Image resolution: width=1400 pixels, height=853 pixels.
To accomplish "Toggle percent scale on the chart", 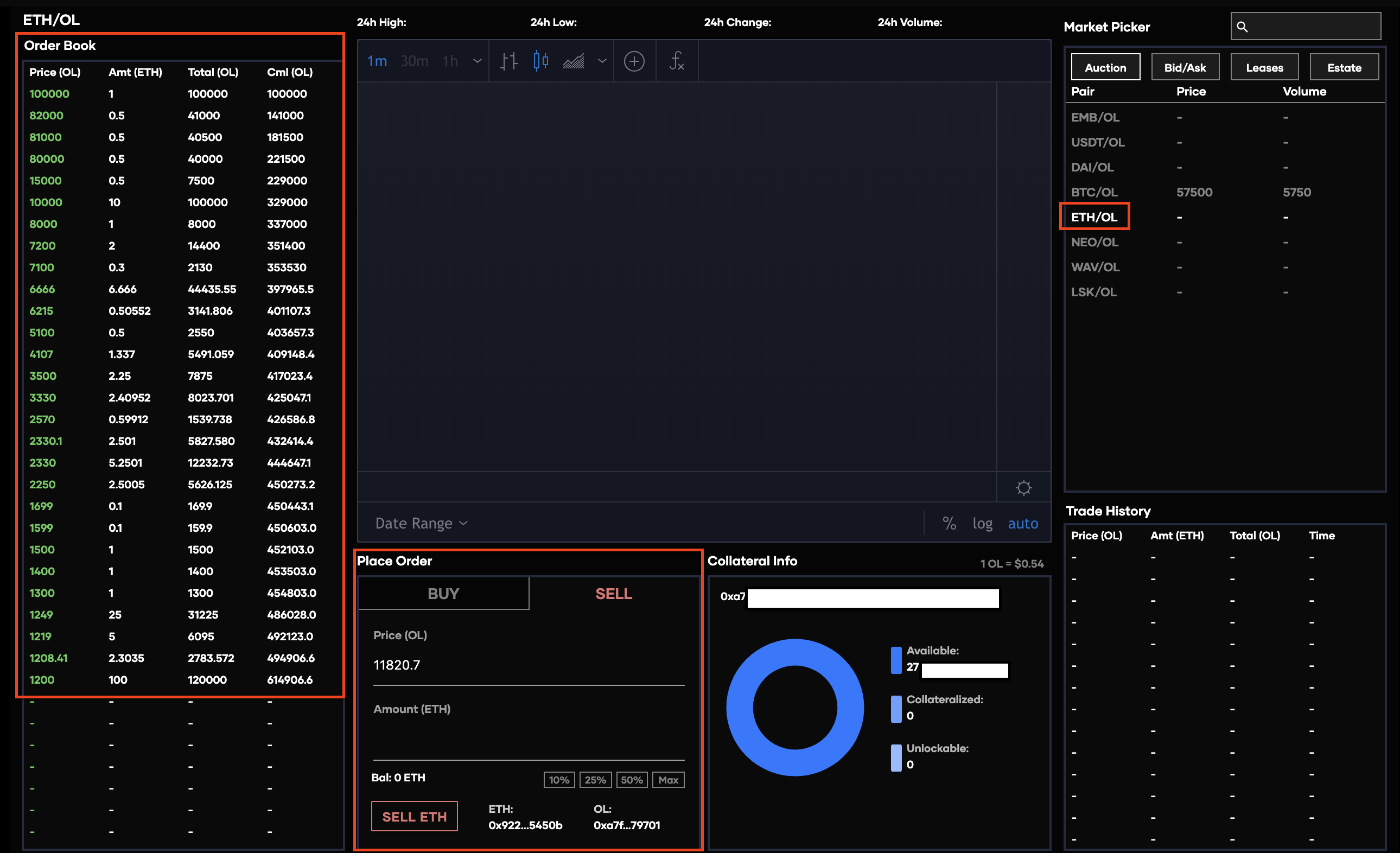I will [x=949, y=523].
